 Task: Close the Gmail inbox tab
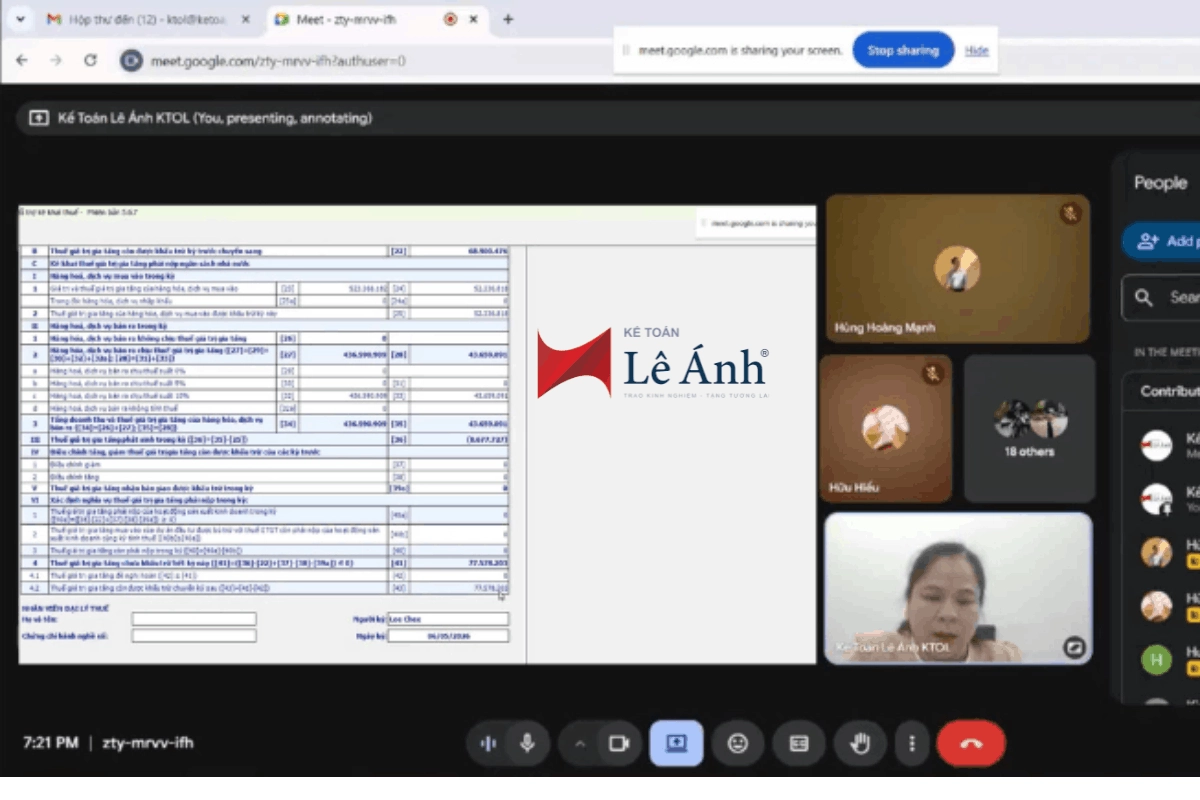tap(246, 19)
